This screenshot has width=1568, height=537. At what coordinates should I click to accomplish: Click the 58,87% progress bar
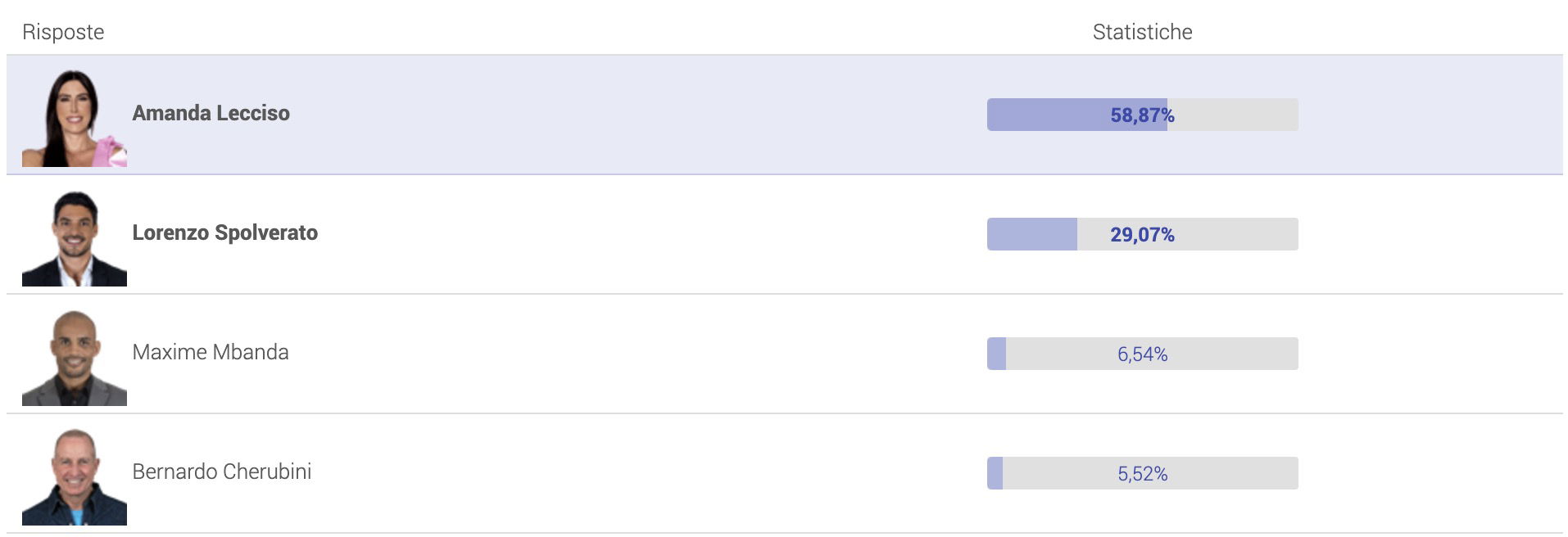click(x=1143, y=115)
